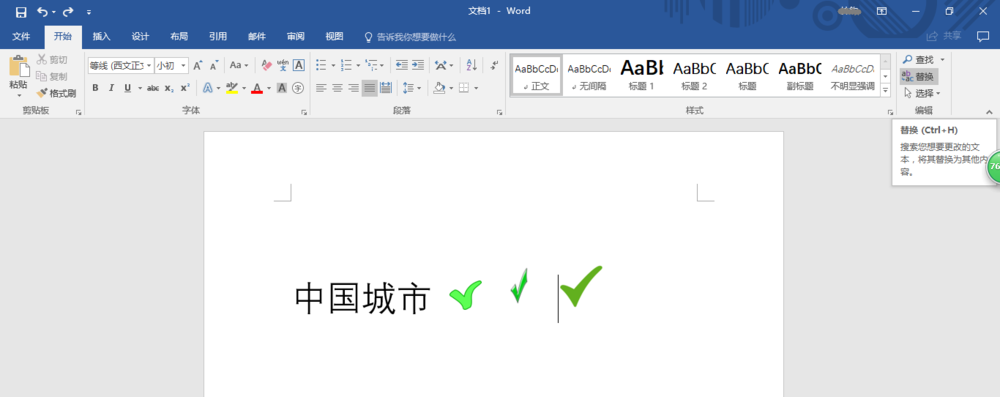This screenshot has width=1000, height=397.
Task: Open the Font dialog launcher in 字体 group
Action: coord(304,112)
